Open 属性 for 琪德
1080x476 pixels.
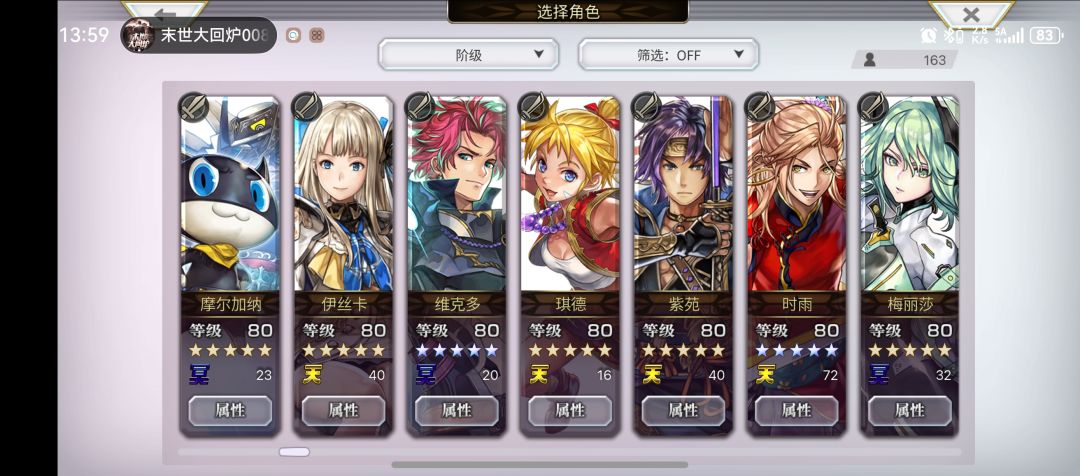pyautogui.click(x=570, y=411)
